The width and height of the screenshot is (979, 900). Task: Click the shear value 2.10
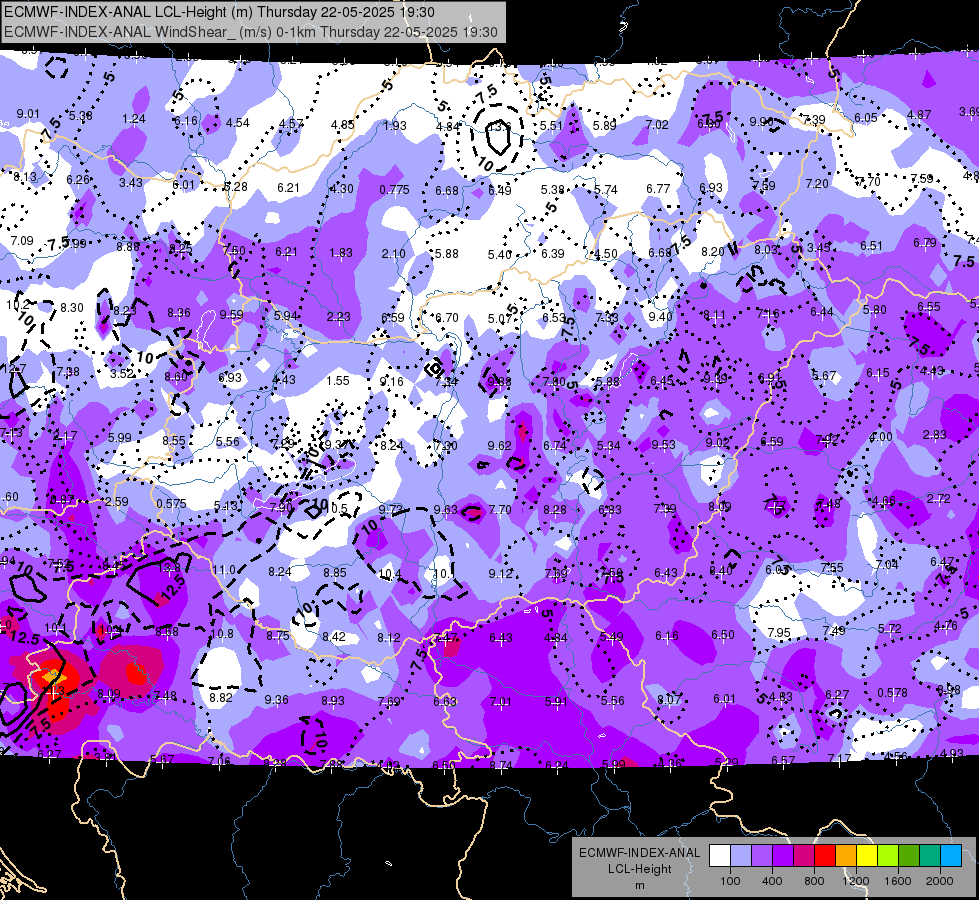pos(393,254)
